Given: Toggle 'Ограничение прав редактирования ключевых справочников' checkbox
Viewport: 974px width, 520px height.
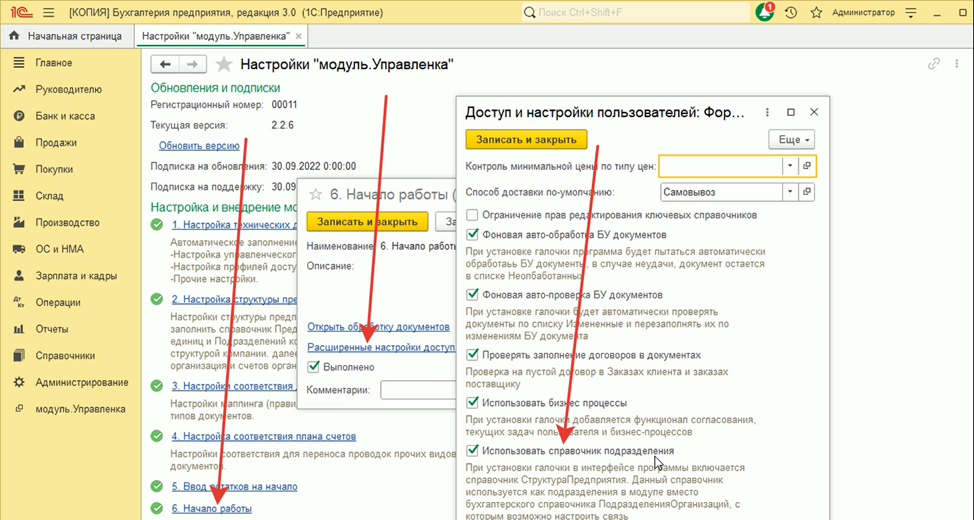Looking at the screenshot, I should coord(472,215).
